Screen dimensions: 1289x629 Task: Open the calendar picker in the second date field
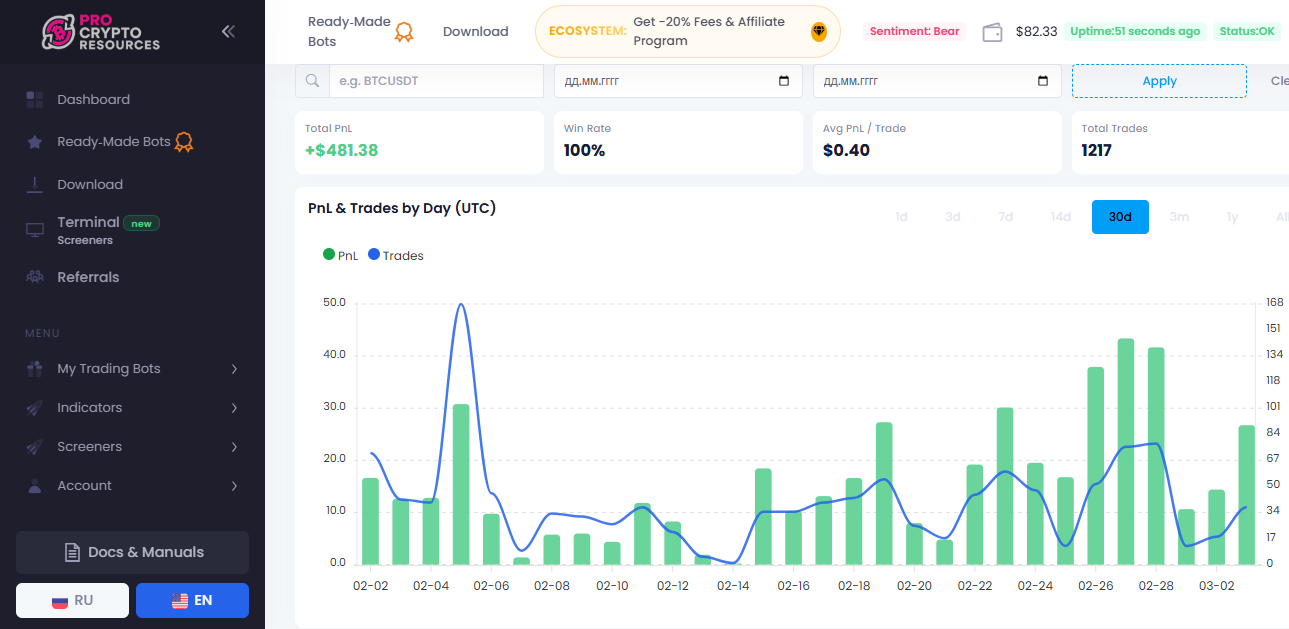(x=1043, y=81)
